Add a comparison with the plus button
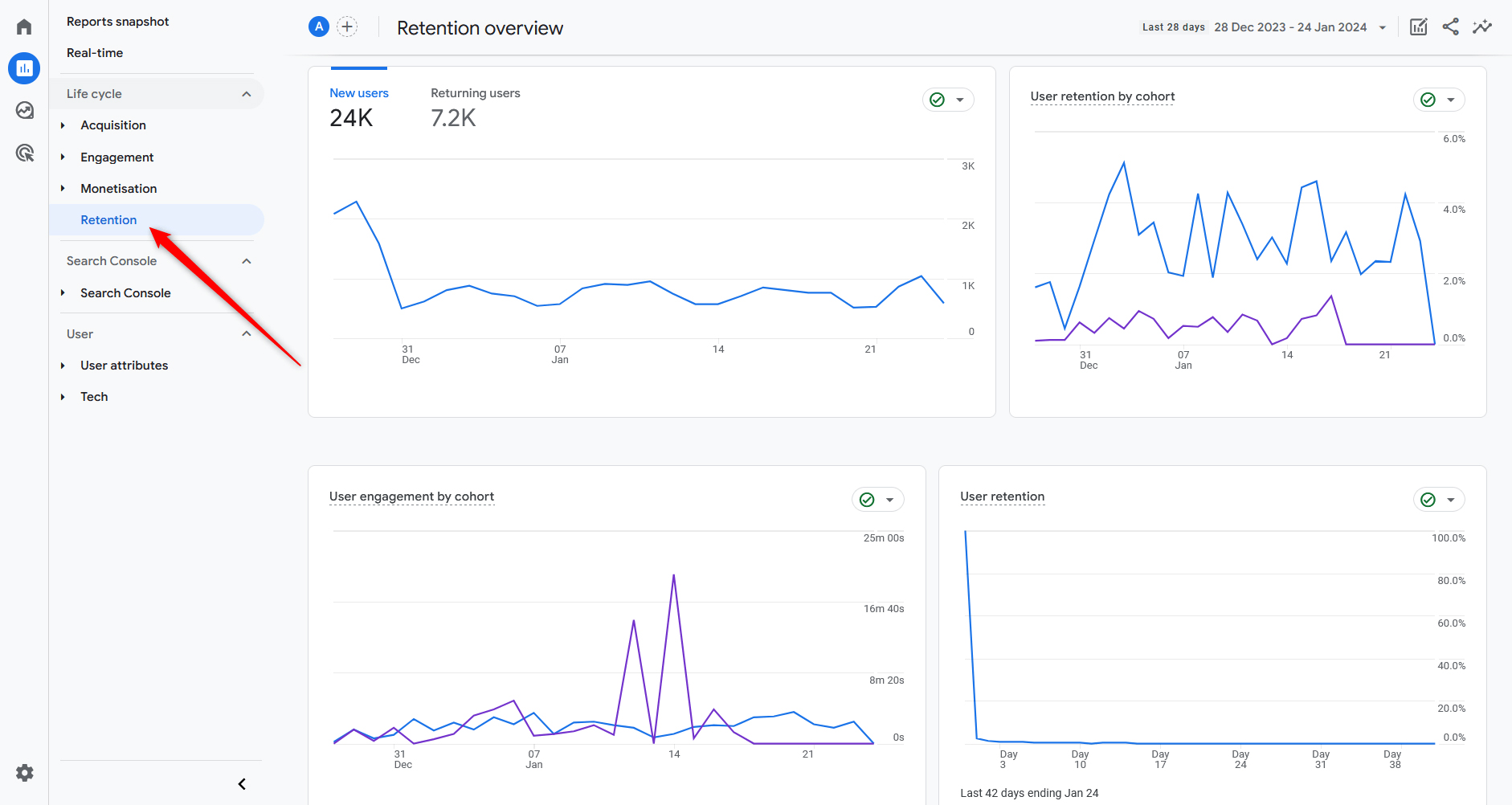 pyautogui.click(x=347, y=26)
